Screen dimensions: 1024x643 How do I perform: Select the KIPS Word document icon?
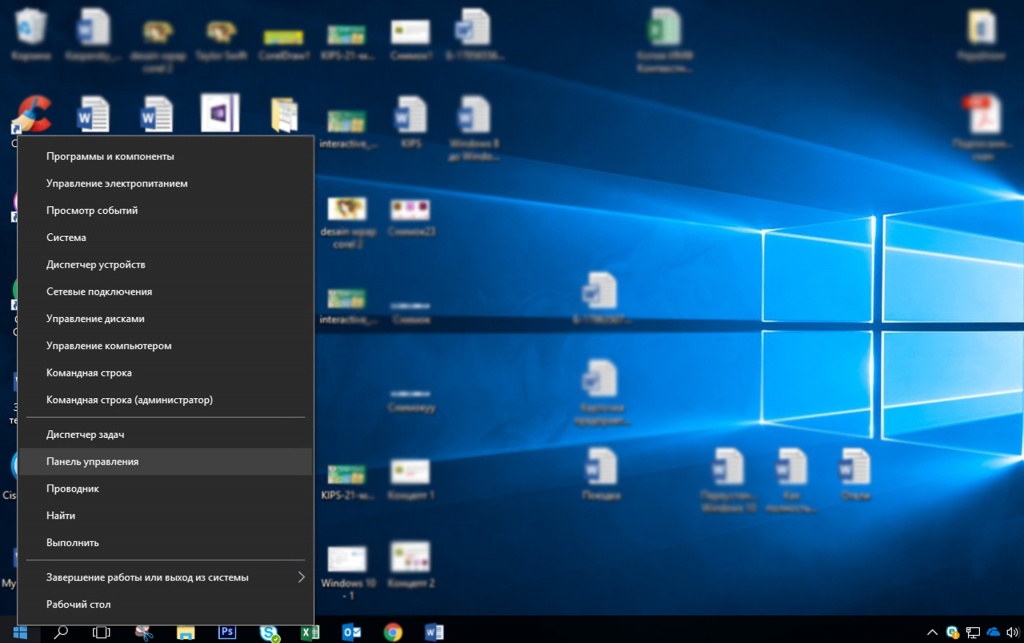[411, 122]
